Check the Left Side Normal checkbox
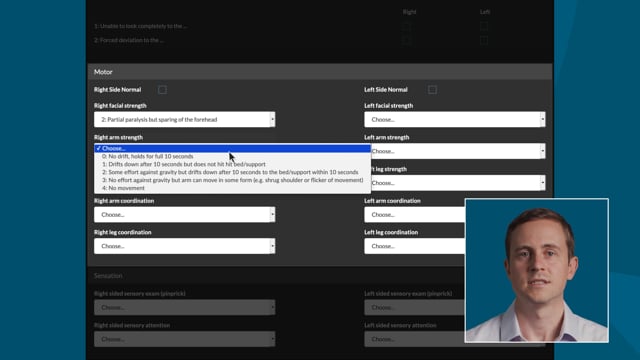Viewport: 640px width, 360px height. 432,90
